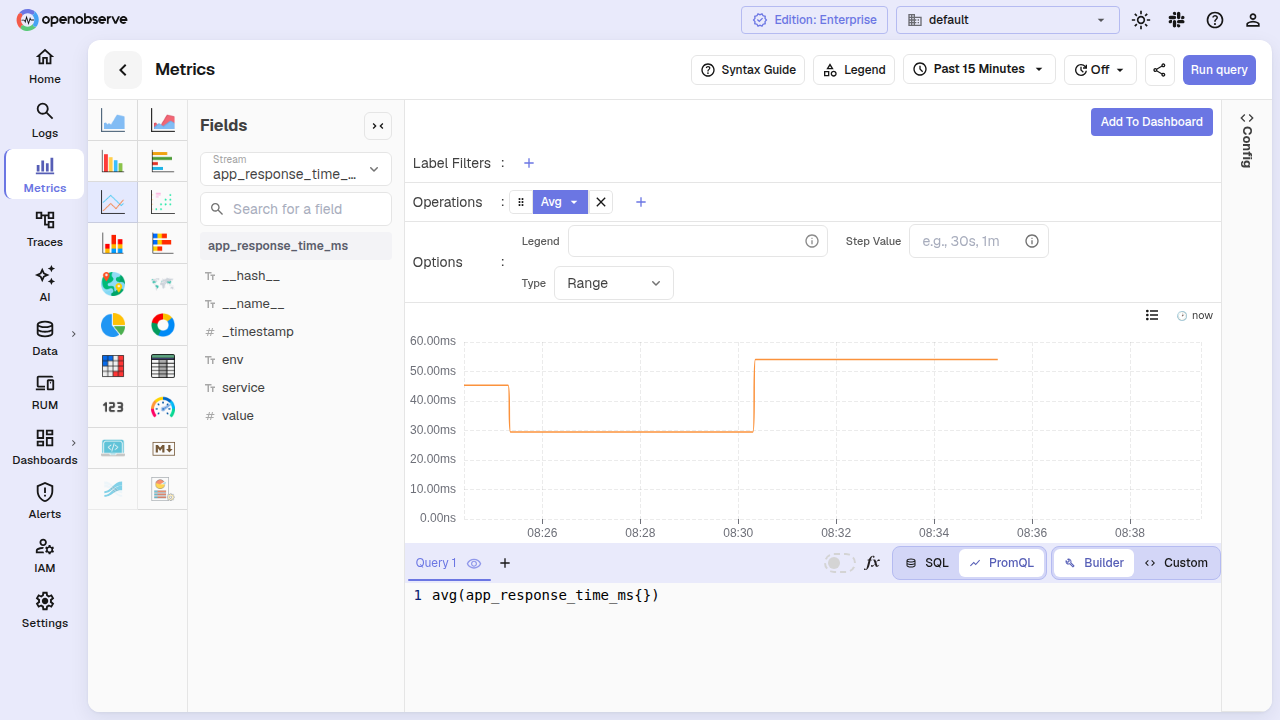Viewport: 1280px width, 720px height.
Task: Open IAM from the sidebar
Action: (x=45, y=555)
